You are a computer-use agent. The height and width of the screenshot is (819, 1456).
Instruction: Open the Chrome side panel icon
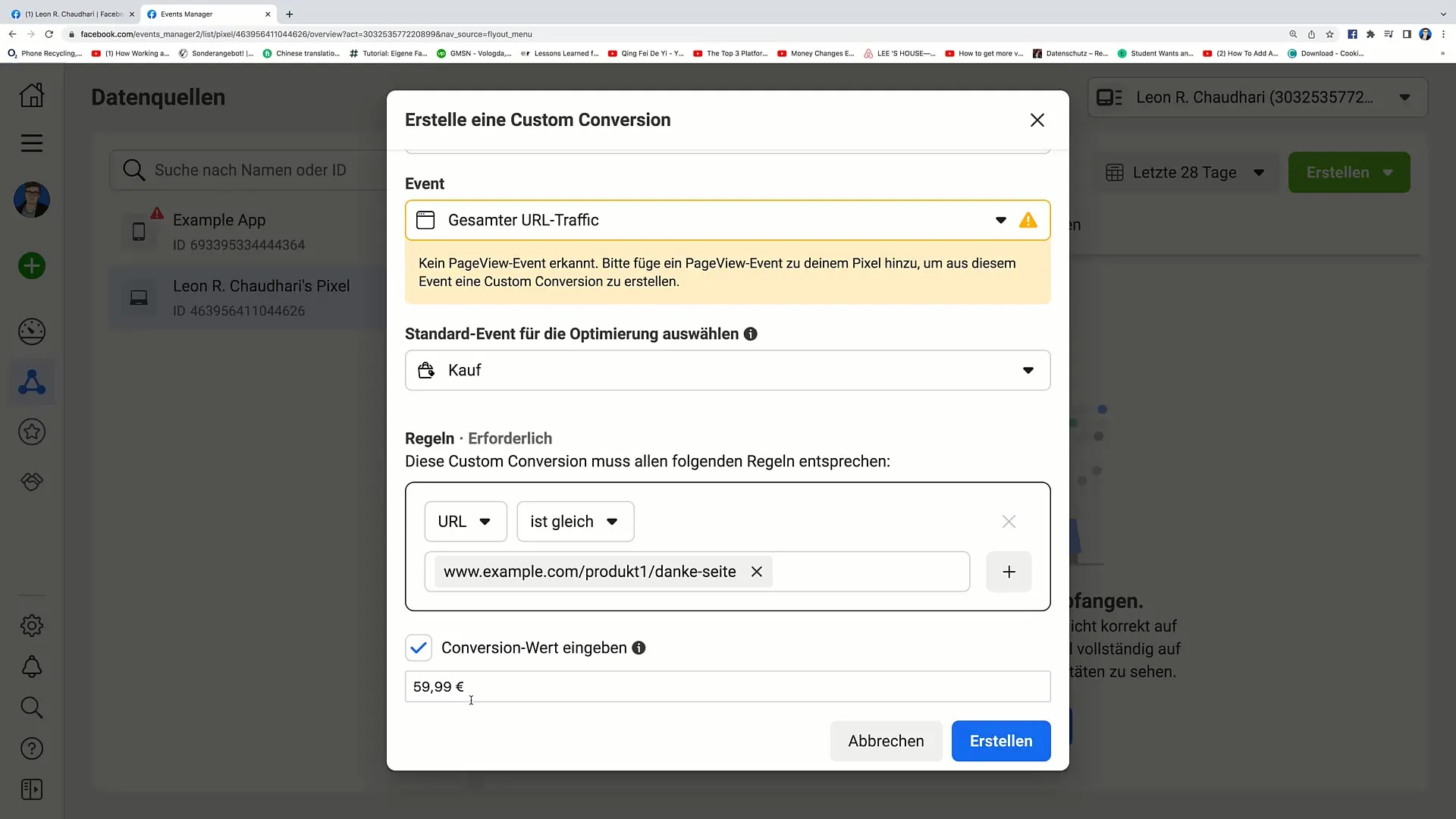click(x=1407, y=34)
